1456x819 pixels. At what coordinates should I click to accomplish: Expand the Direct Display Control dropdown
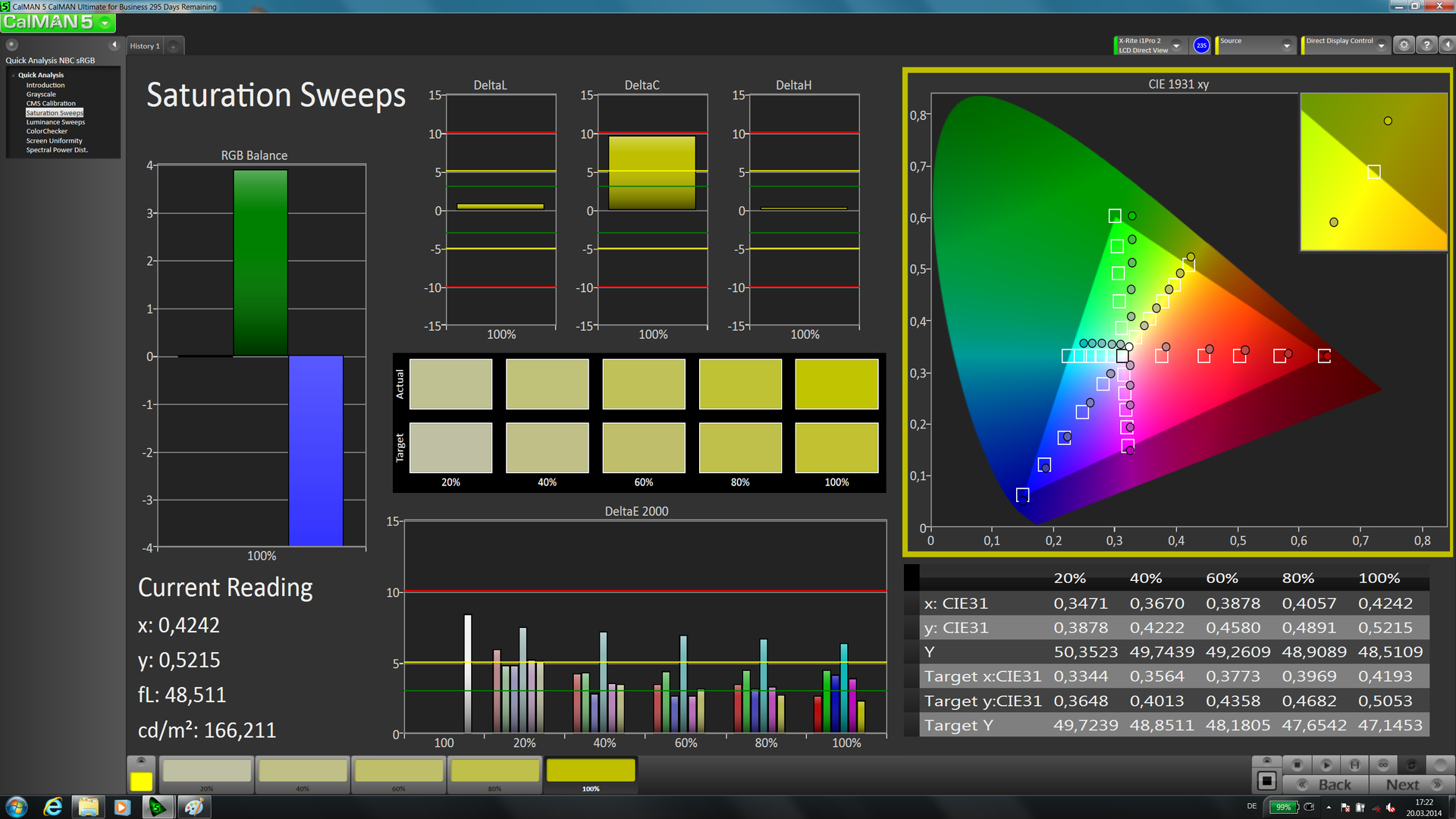(1381, 45)
